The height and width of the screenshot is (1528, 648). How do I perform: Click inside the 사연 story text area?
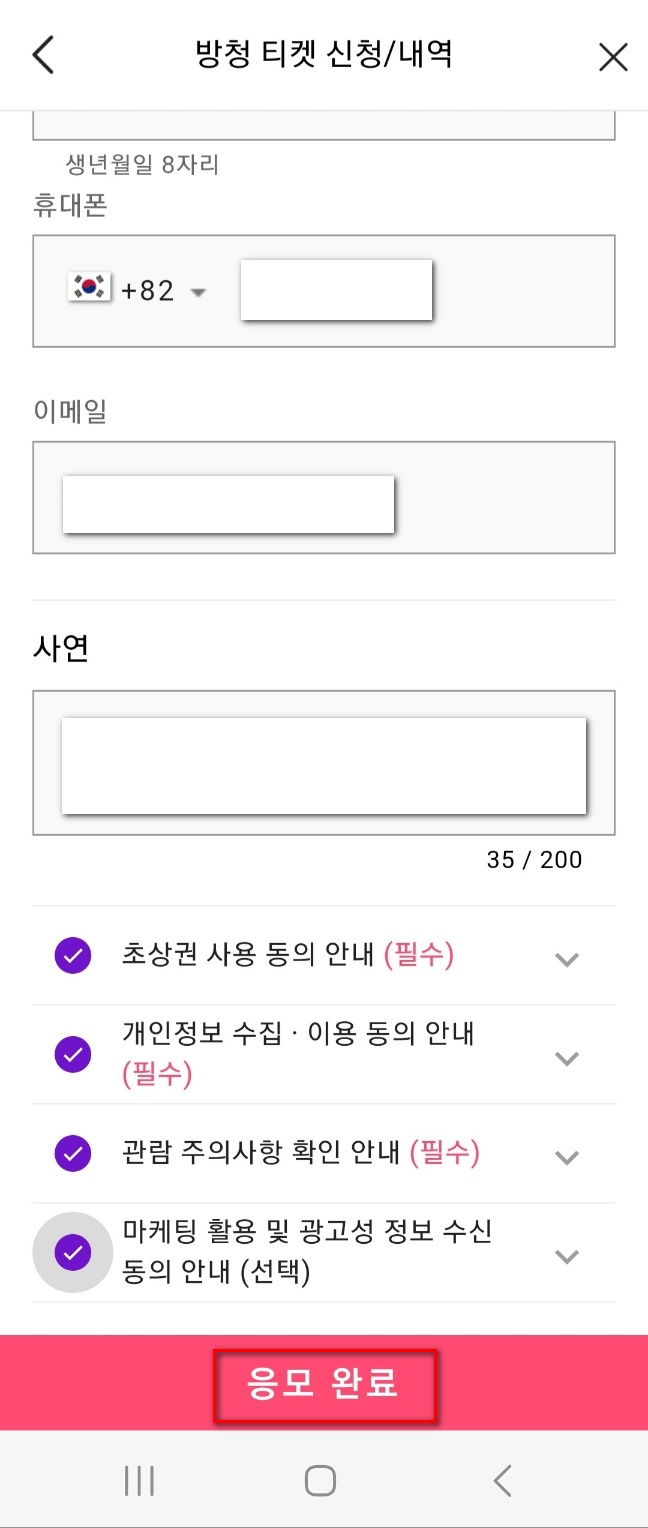(324, 765)
